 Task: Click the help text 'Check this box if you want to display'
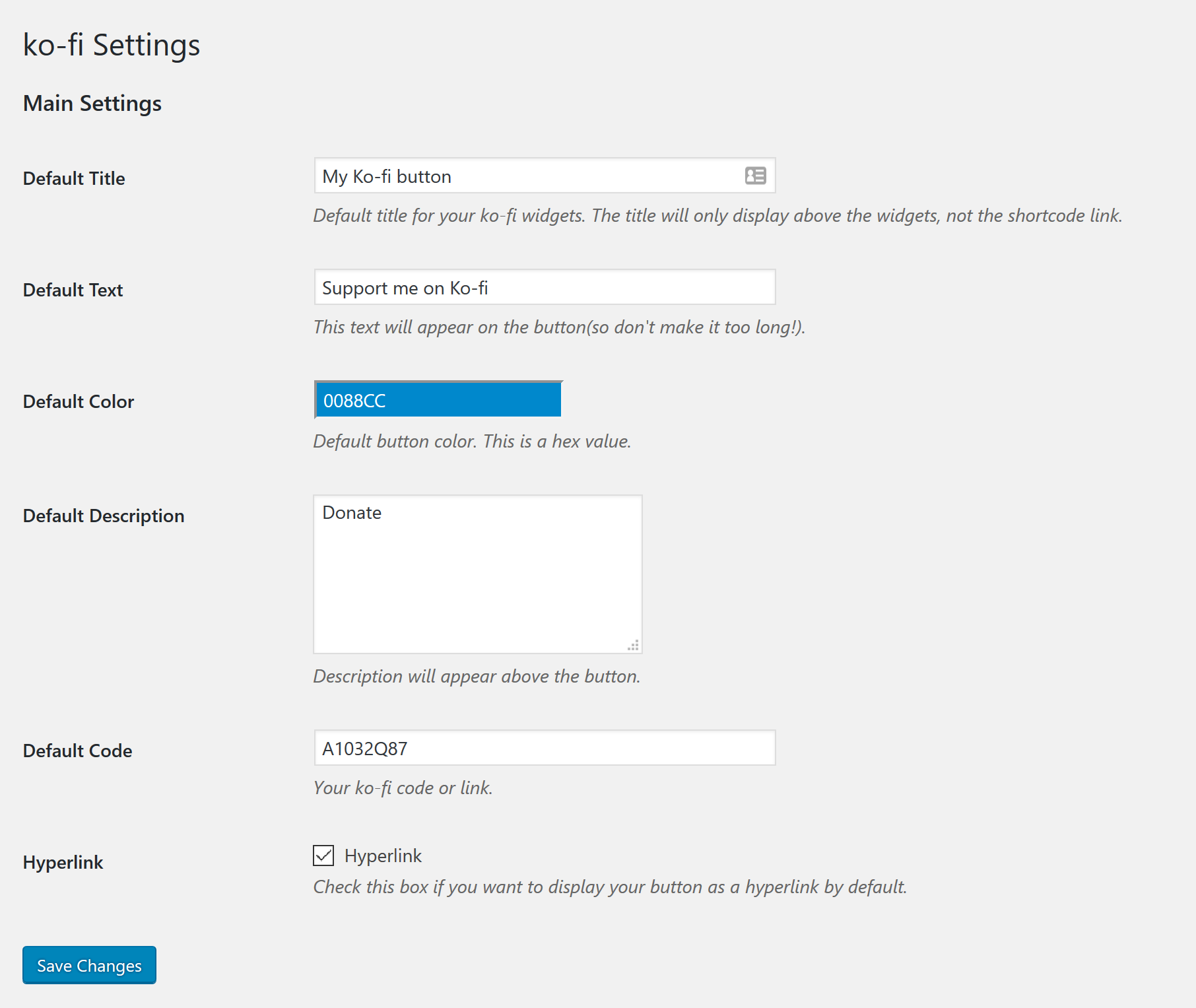point(611,887)
